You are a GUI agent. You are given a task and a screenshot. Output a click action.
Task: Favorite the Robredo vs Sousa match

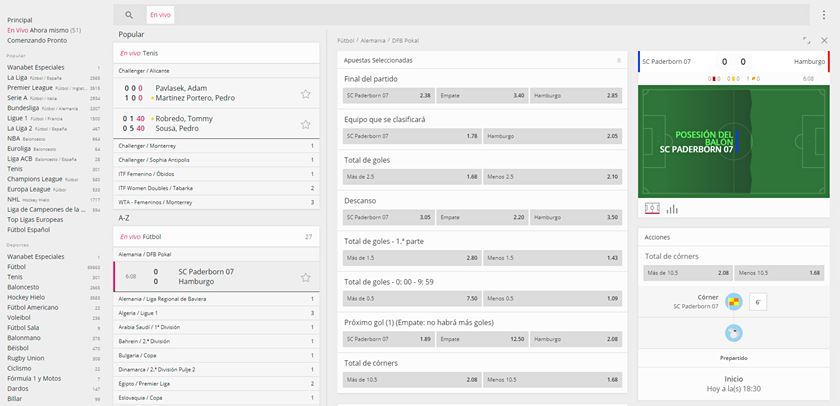305,124
